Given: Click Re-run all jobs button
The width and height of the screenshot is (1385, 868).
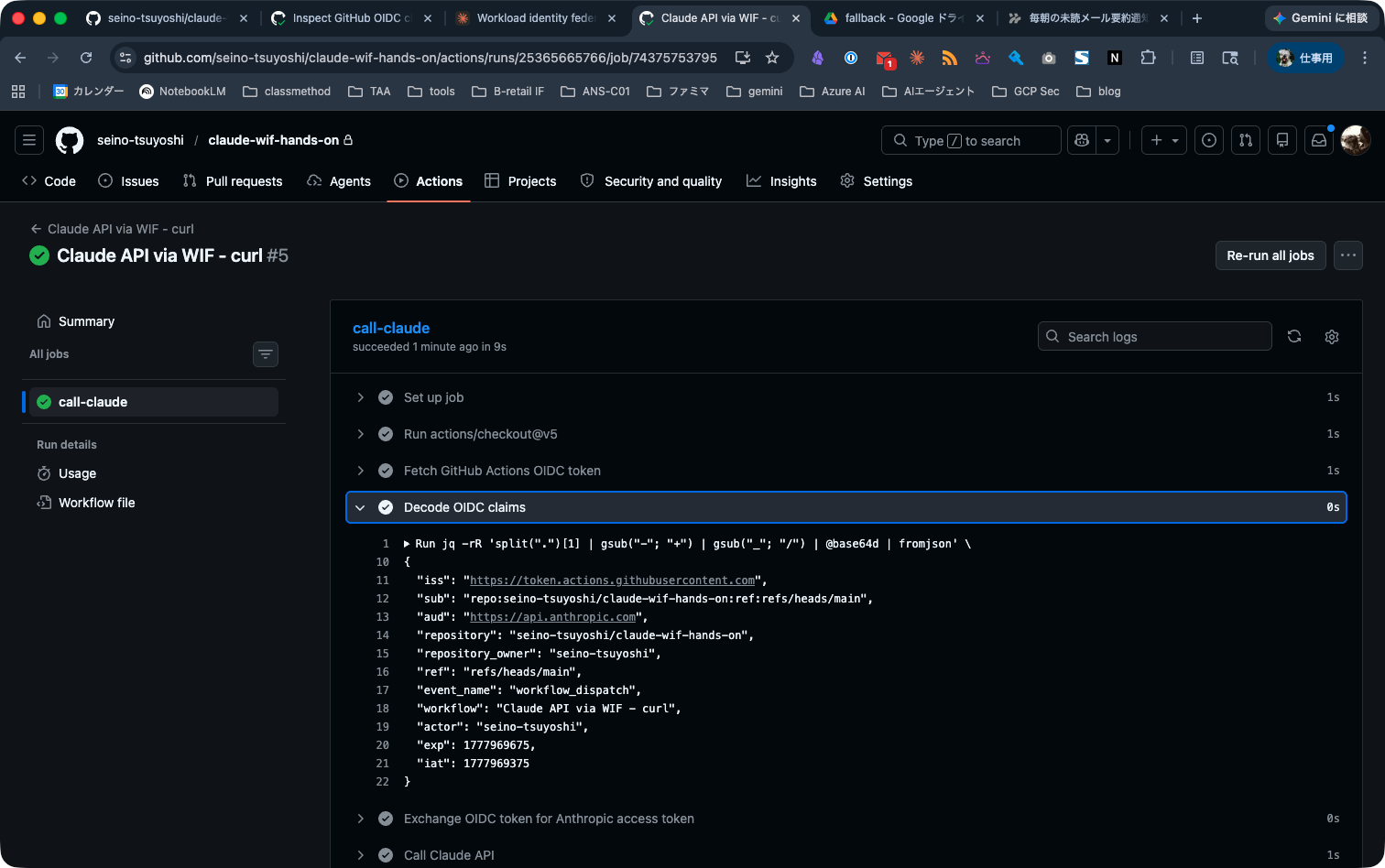Looking at the screenshot, I should pyautogui.click(x=1270, y=255).
